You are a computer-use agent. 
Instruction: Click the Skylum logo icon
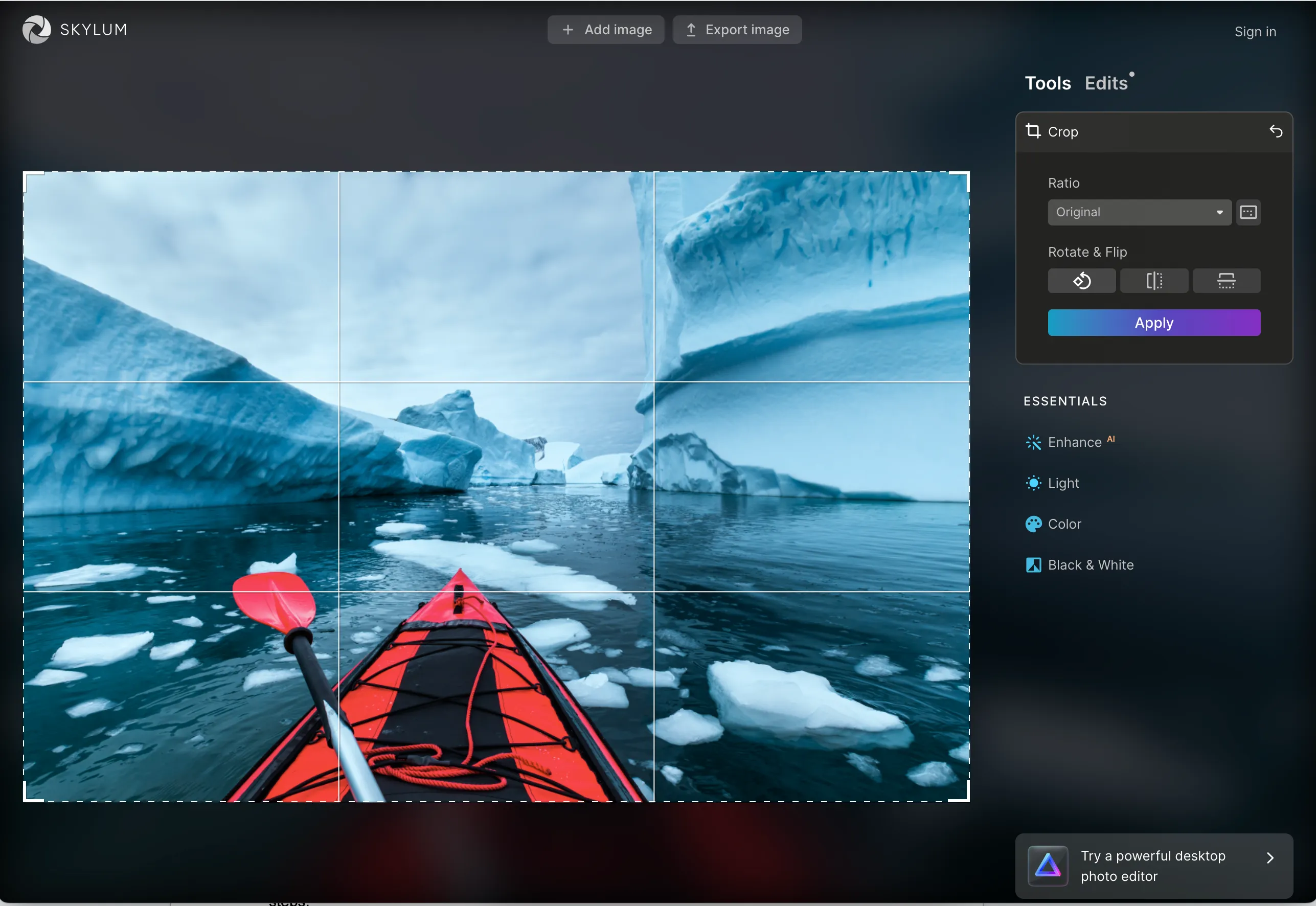pos(36,30)
